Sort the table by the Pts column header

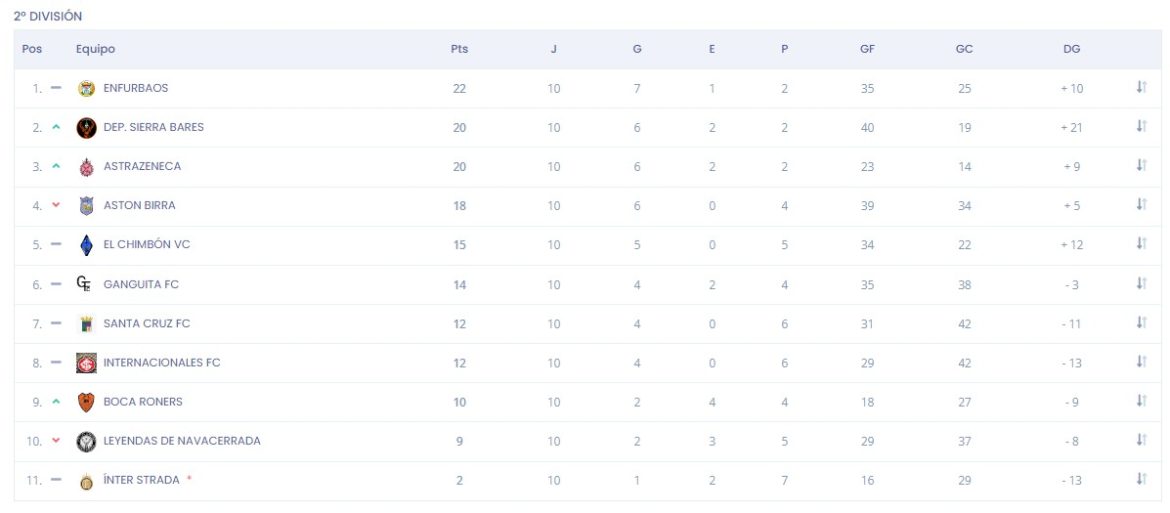(460, 49)
